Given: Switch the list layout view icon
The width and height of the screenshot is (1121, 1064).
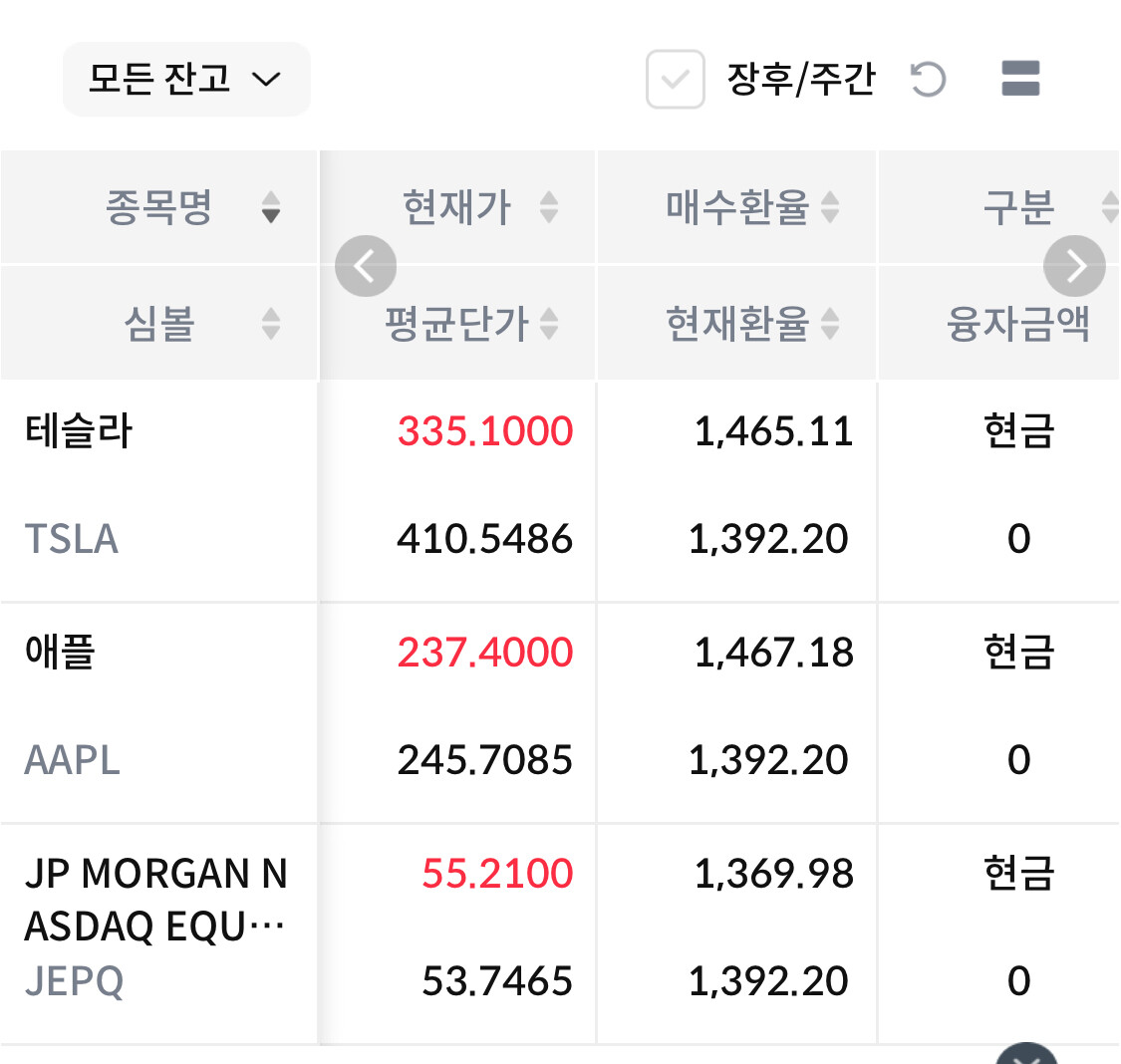Looking at the screenshot, I should [1020, 79].
